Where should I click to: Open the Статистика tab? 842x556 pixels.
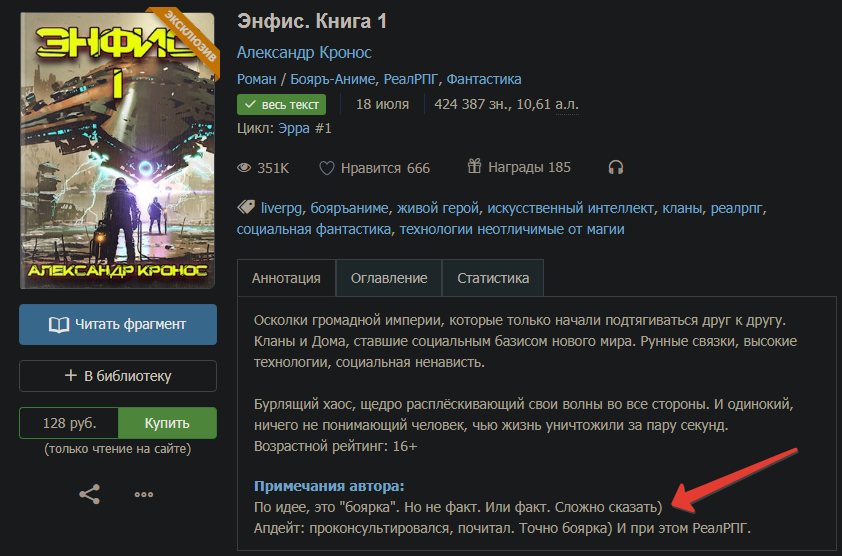493,278
